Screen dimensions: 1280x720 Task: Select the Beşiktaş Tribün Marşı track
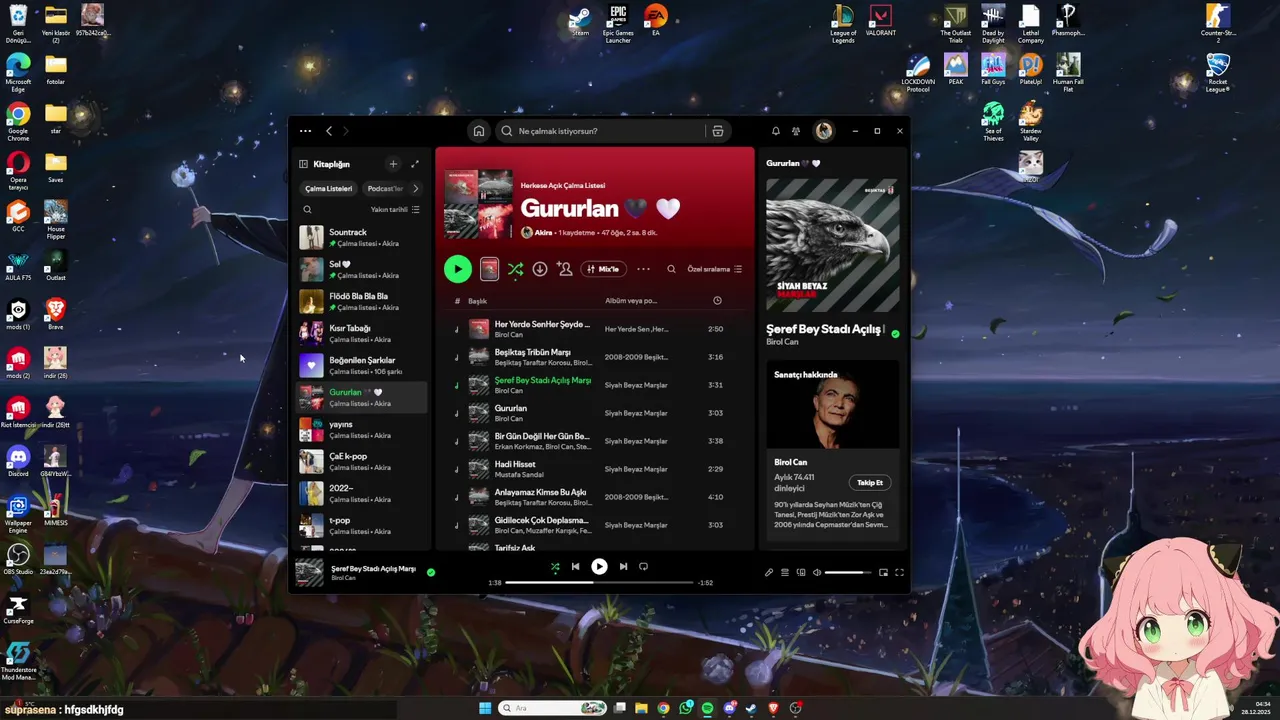click(595, 357)
